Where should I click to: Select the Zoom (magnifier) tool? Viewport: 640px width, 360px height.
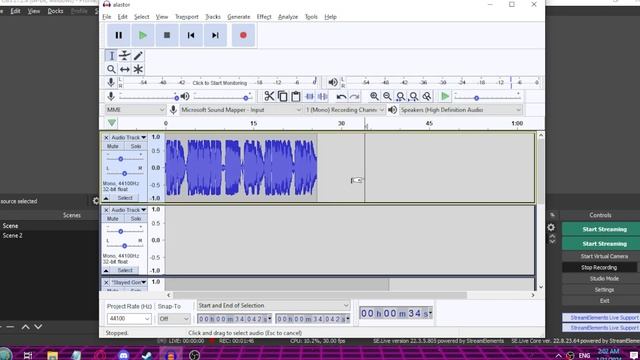(x=111, y=69)
